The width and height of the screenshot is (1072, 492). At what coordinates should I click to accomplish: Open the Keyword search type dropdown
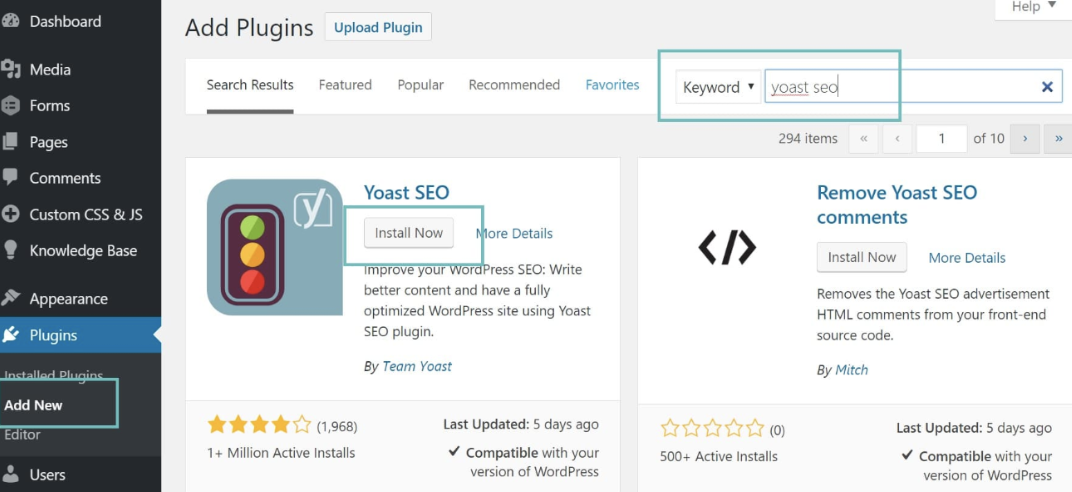click(x=717, y=87)
